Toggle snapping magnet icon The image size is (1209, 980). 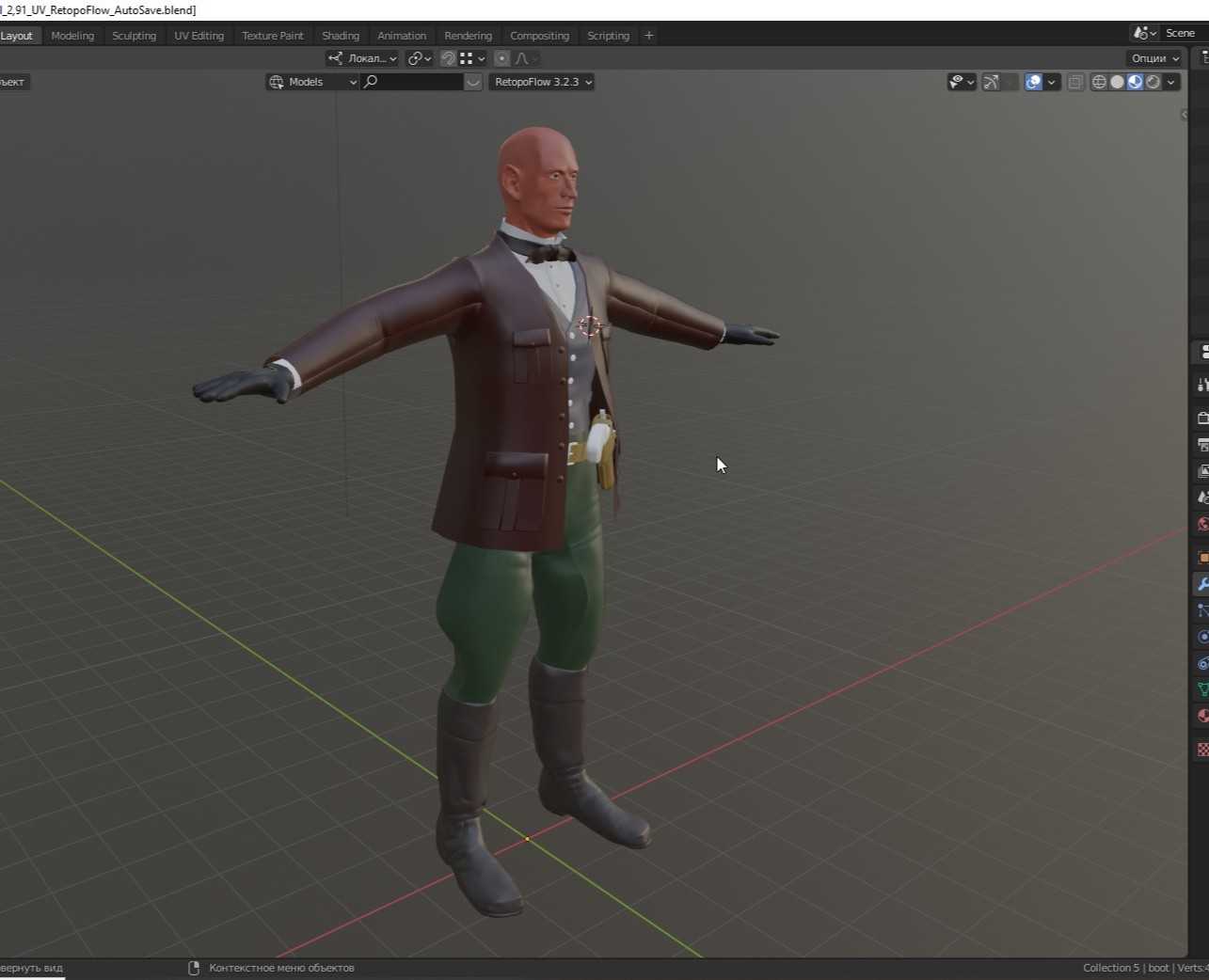pos(449,58)
